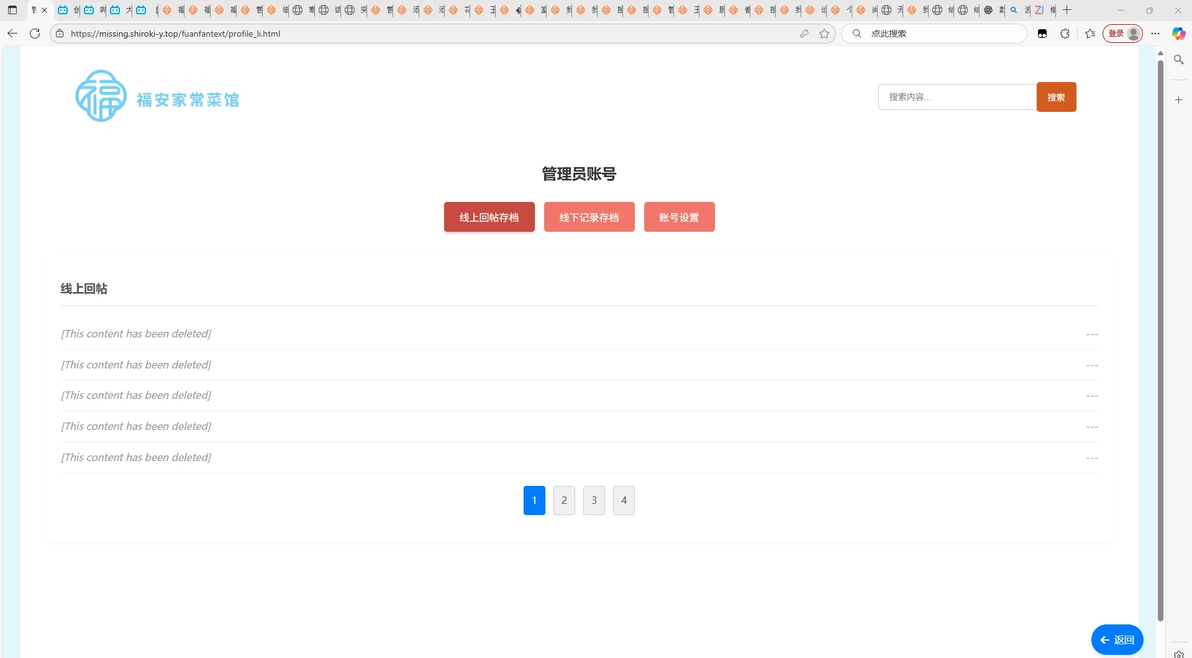Click the blue 返回 button
The width and height of the screenshot is (1192, 658).
click(1117, 640)
